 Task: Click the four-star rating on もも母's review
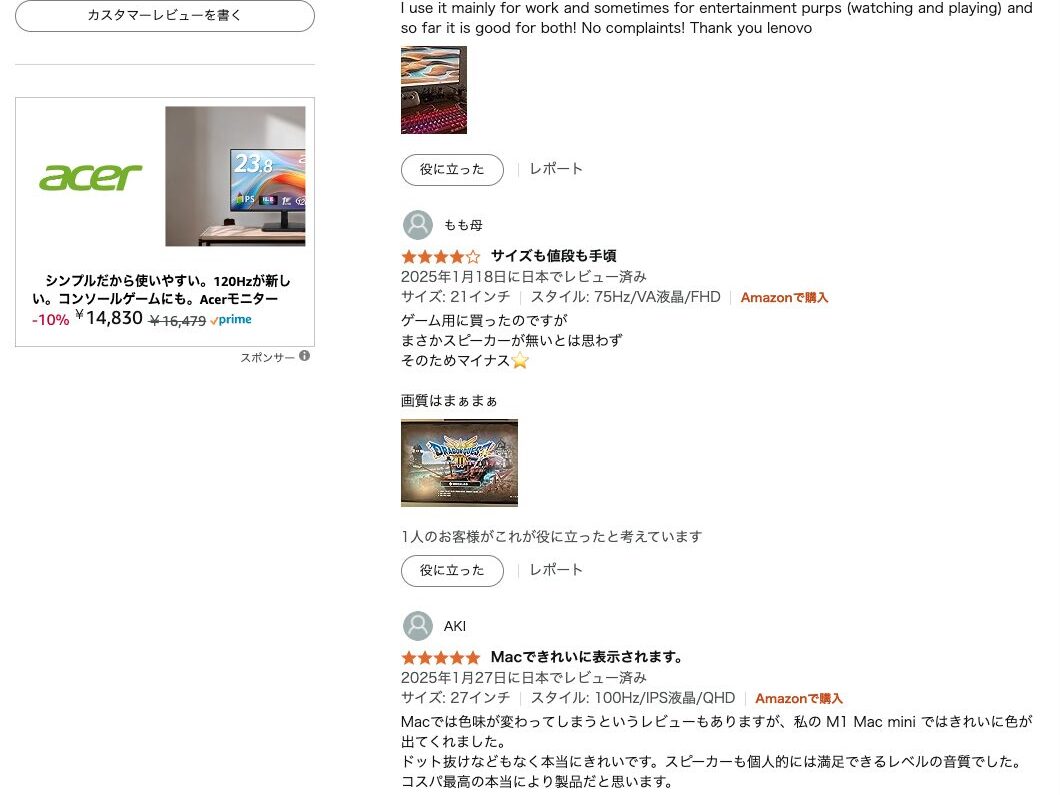[440, 257]
